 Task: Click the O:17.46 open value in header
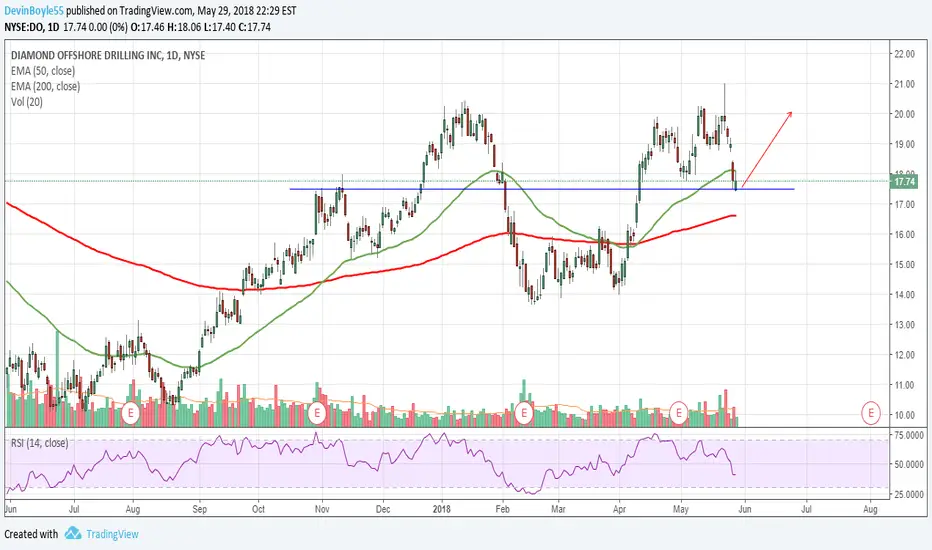pyautogui.click(x=149, y=27)
